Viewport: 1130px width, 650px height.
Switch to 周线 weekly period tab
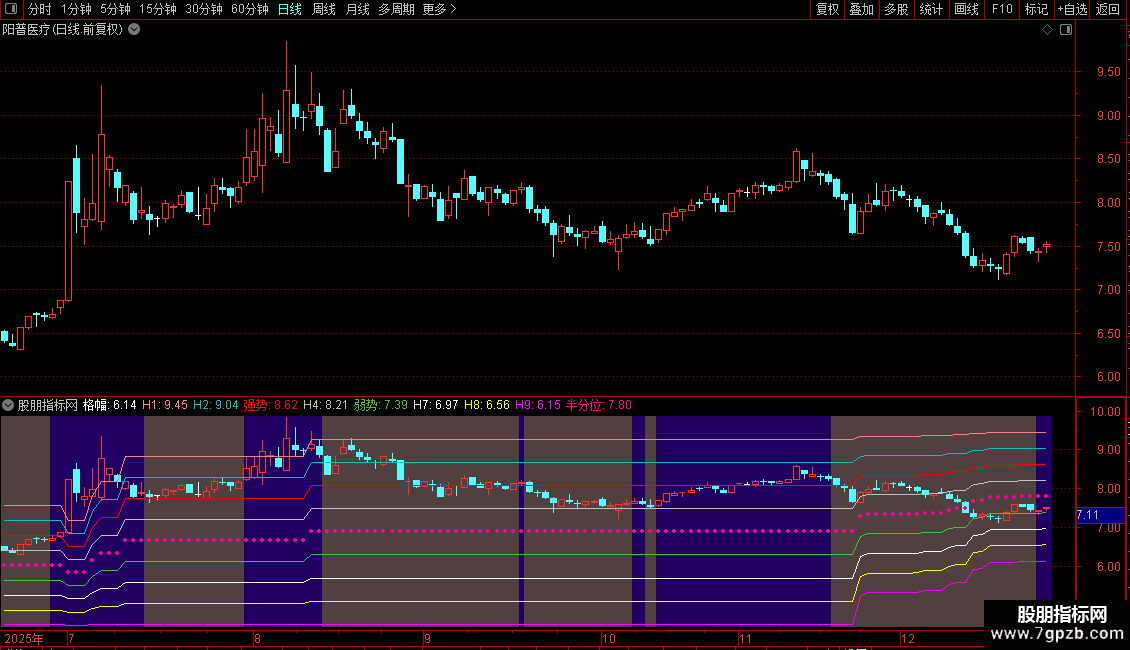click(324, 9)
